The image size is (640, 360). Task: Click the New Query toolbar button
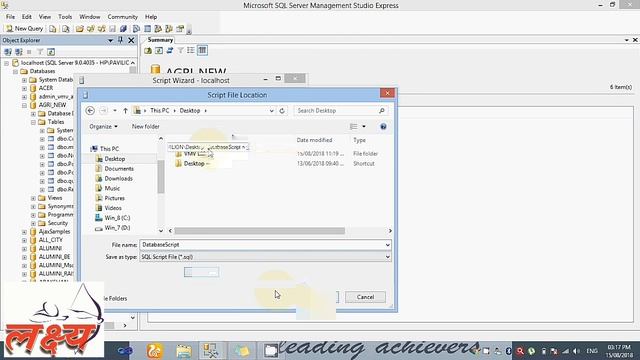pyautogui.click(x=24, y=29)
